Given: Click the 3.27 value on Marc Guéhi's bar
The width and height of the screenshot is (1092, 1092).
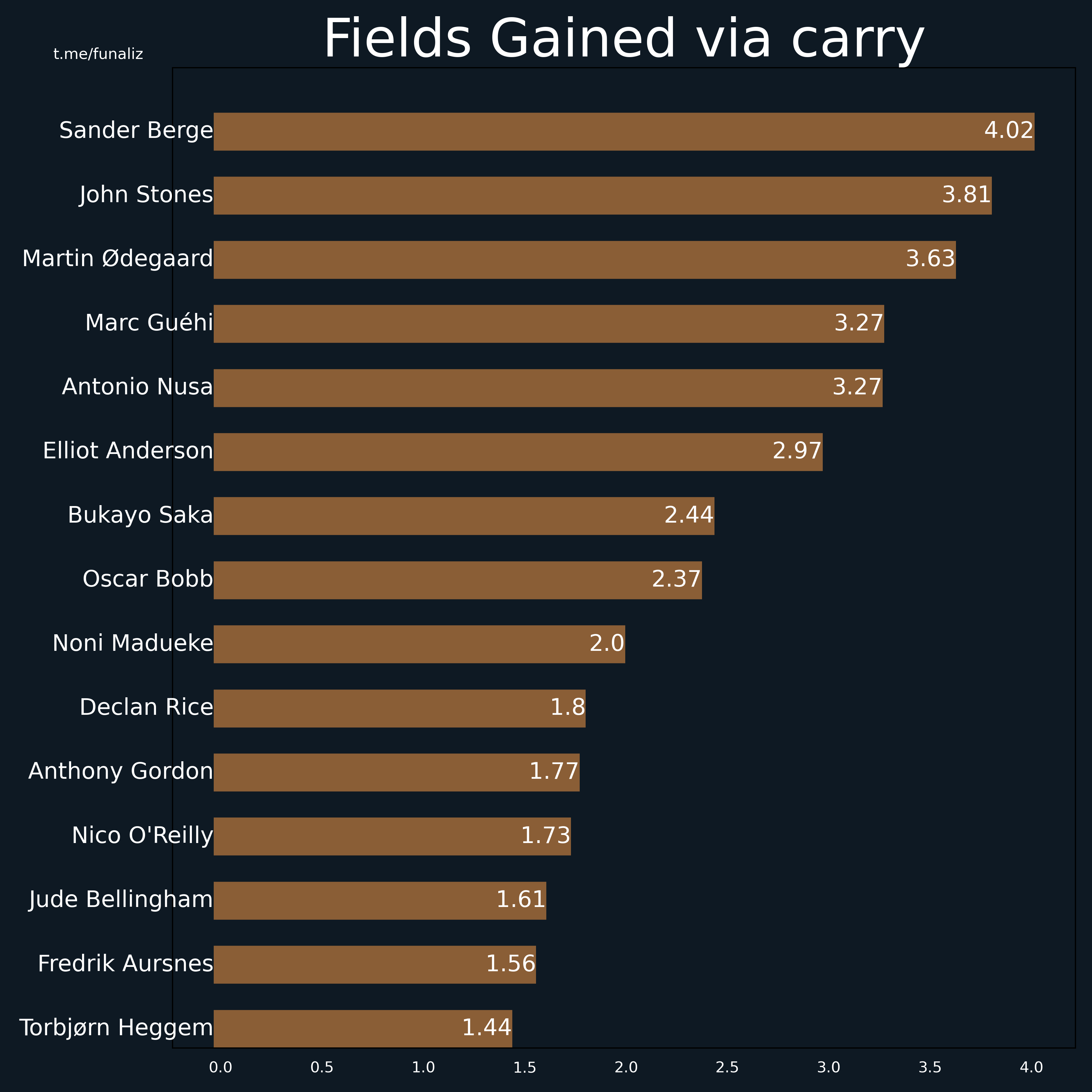Looking at the screenshot, I should pyautogui.click(x=859, y=323).
